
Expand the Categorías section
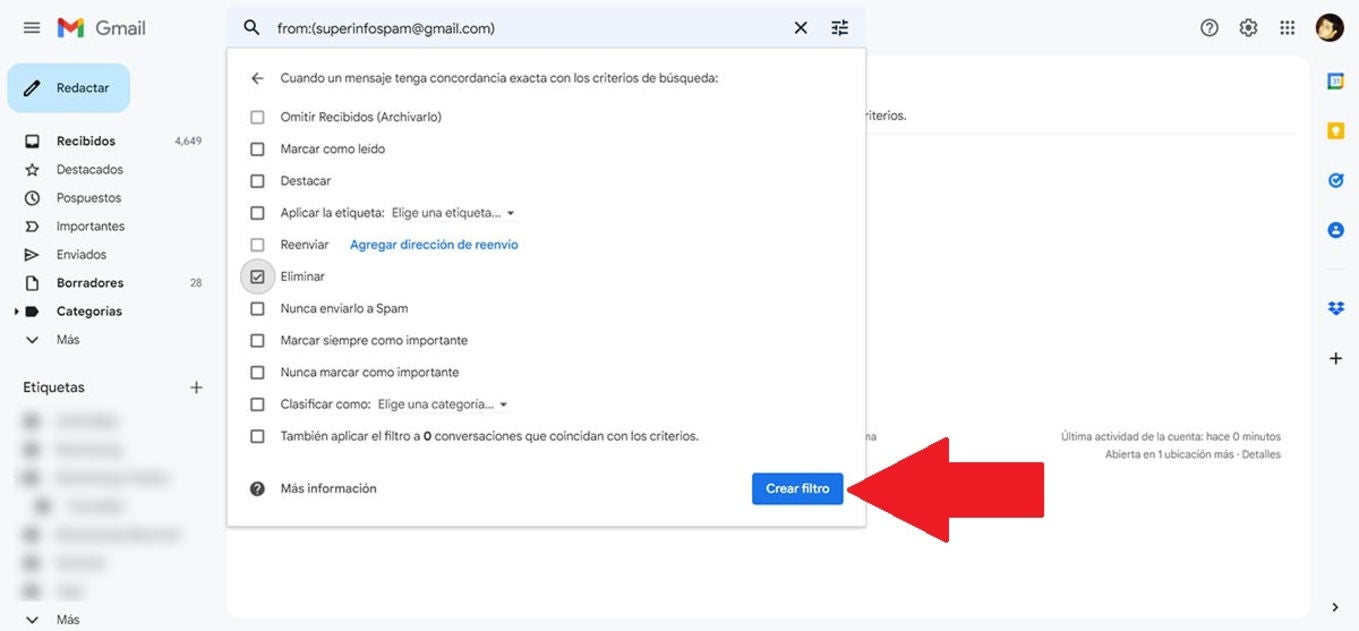click(16, 312)
